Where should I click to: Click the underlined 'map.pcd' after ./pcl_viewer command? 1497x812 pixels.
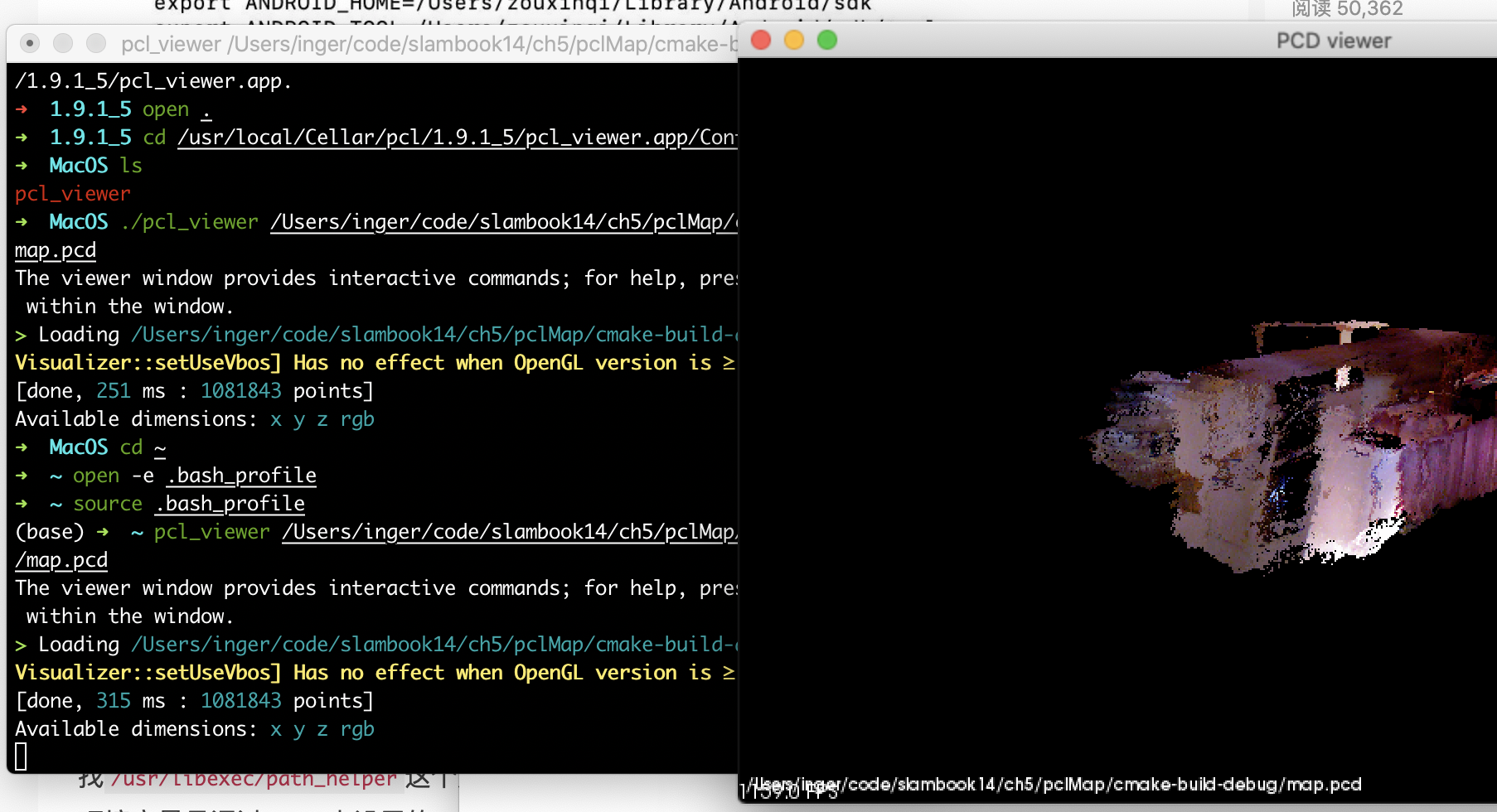(x=56, y=250)
